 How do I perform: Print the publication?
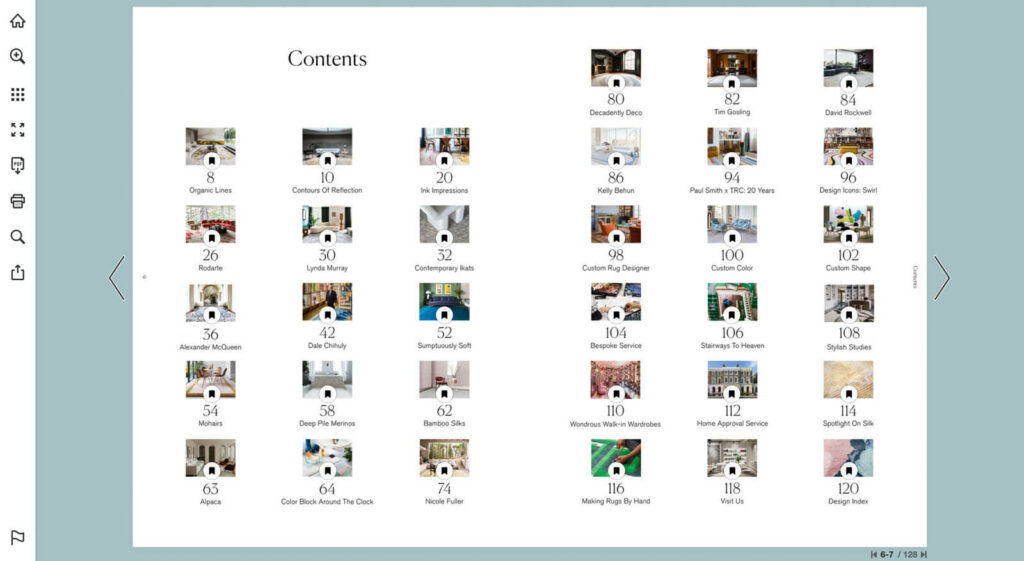click(17, 201)
